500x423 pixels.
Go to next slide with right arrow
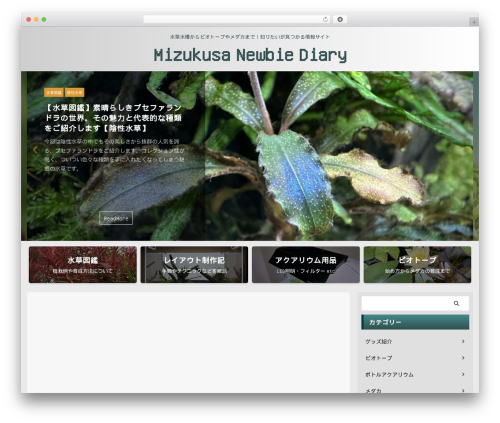(468, 150)
